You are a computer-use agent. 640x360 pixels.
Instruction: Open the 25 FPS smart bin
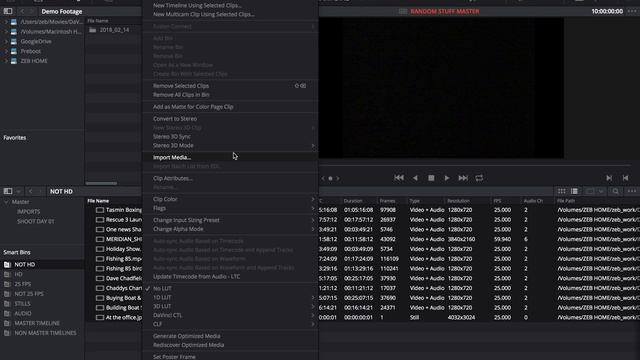tap(22, 284)
